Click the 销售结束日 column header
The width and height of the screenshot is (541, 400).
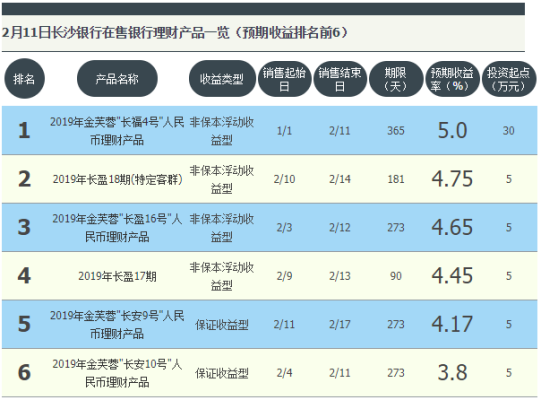340,79
